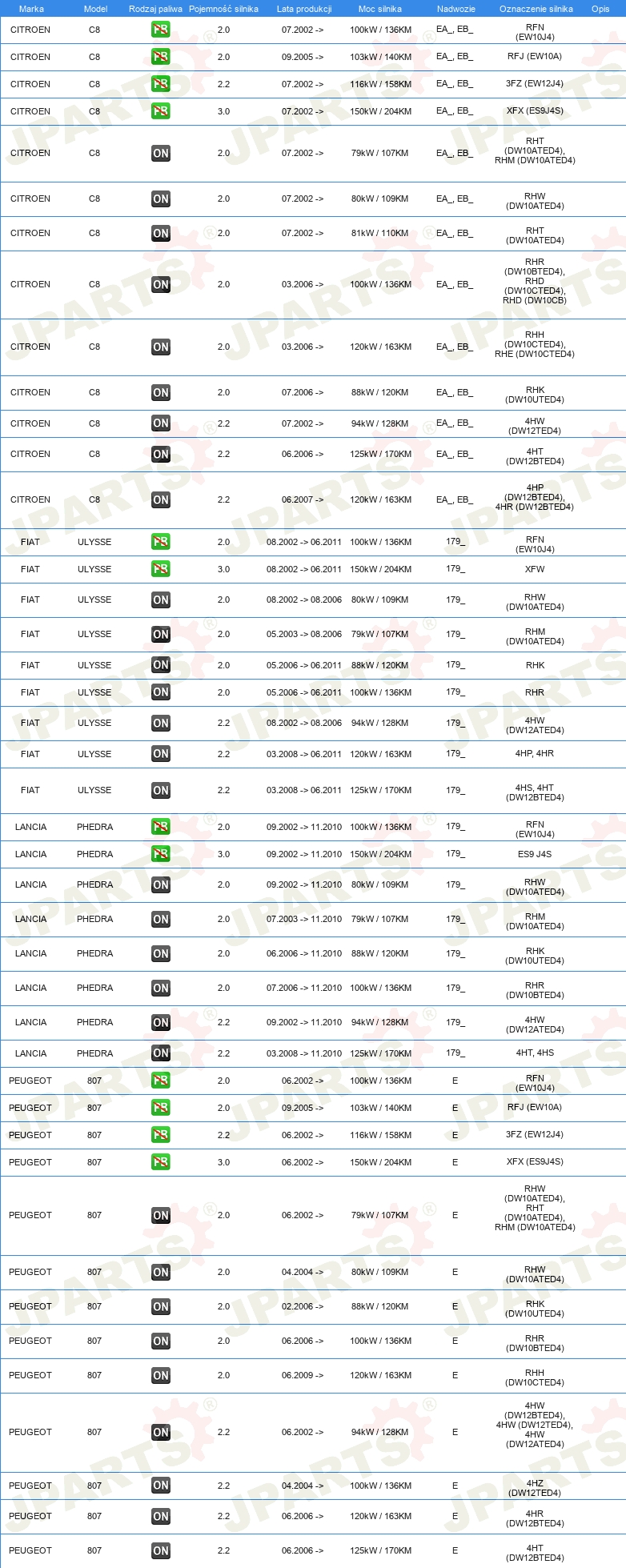Click ON diesel icon in Peugeot 807 79kW / 107KM row
This screenshot has height=1568, width=626.
tap(161, 1215)
